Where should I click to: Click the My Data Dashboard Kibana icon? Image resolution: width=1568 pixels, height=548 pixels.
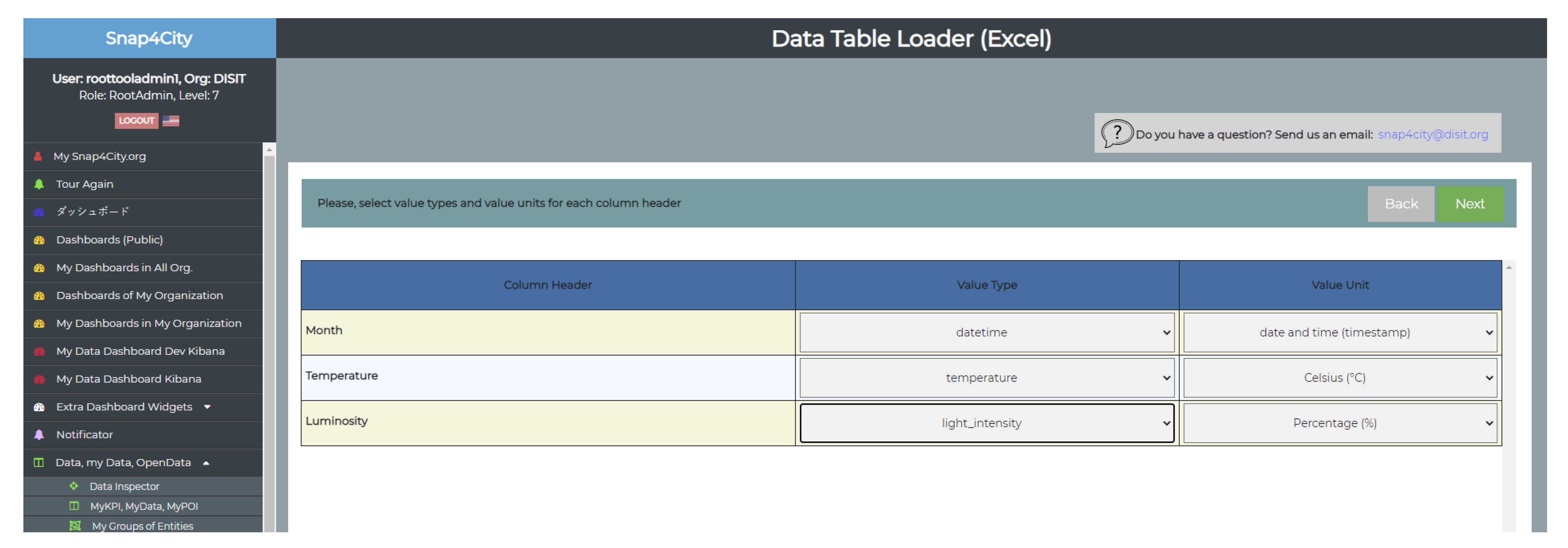(x=39, y=379)
